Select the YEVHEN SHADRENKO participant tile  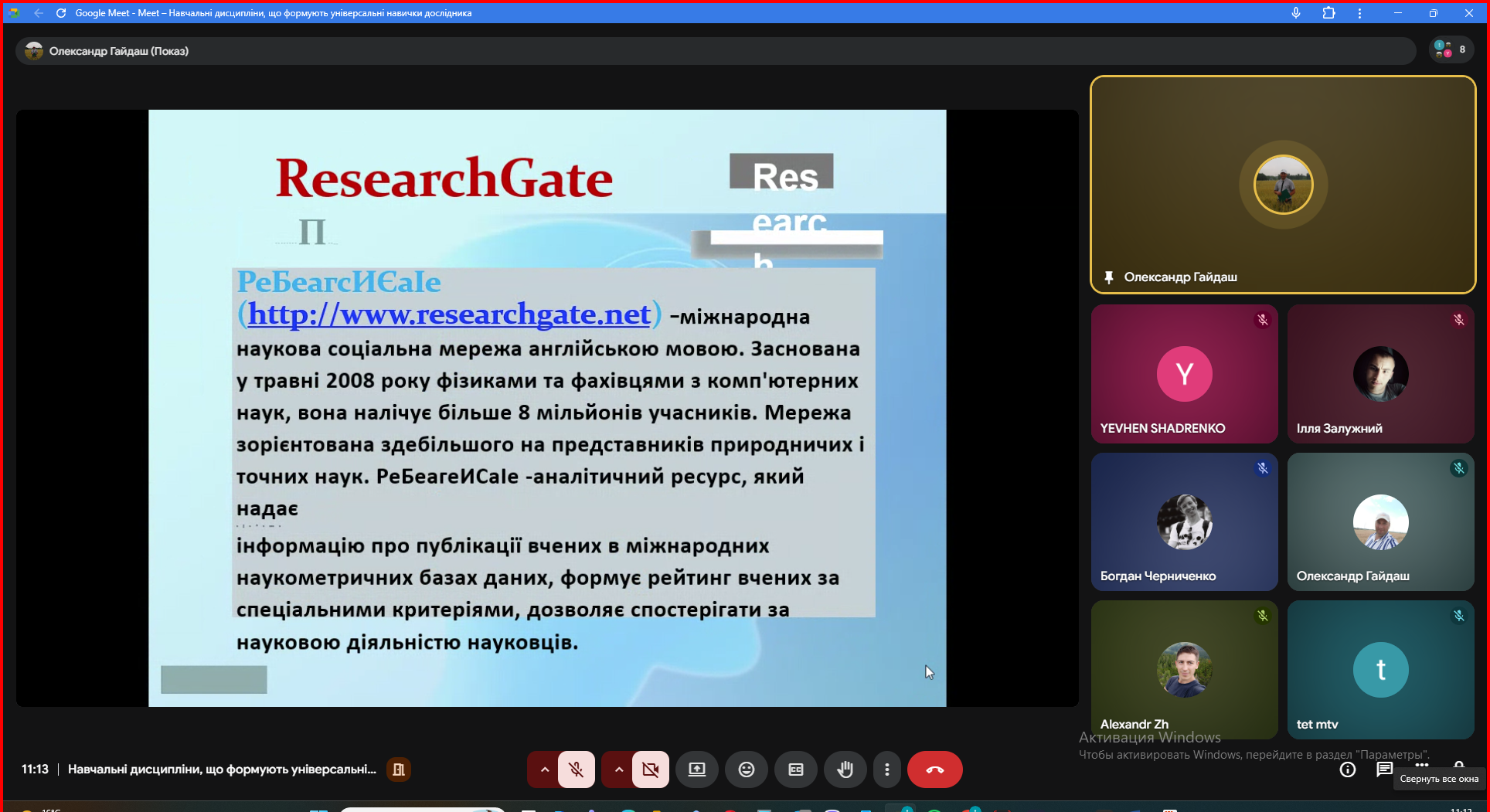1184,374
